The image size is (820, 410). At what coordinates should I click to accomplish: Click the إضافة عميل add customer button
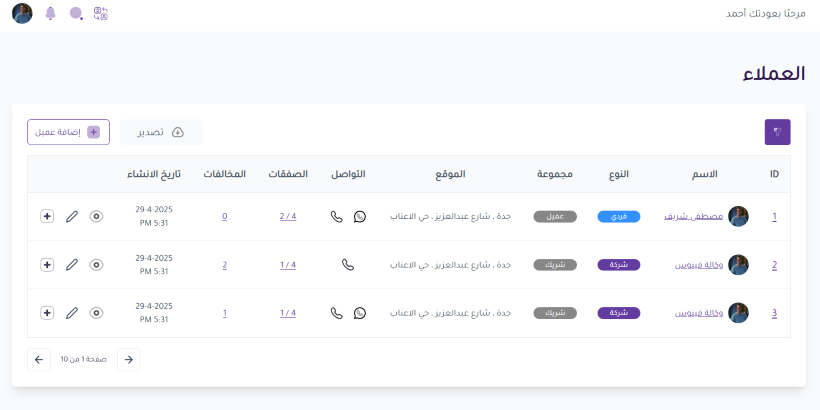[68, 132]
